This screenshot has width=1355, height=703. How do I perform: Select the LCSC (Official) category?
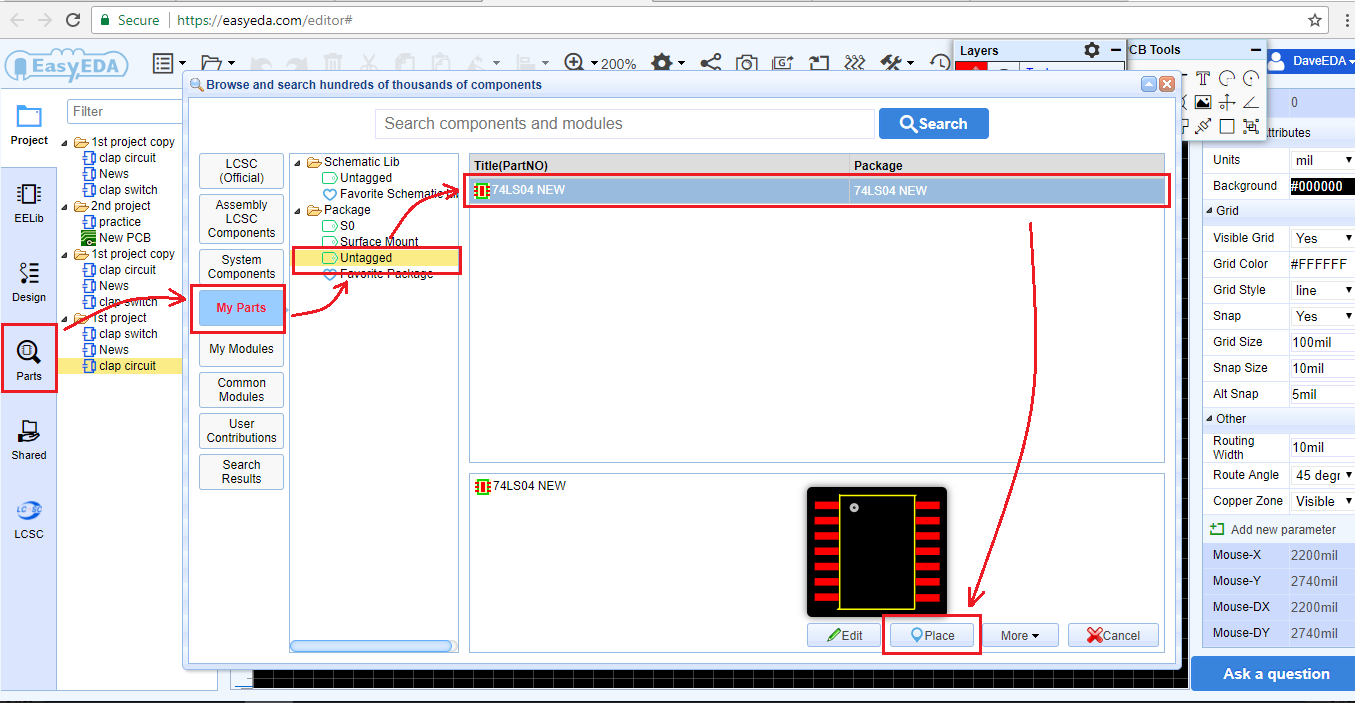coord(241,171)
